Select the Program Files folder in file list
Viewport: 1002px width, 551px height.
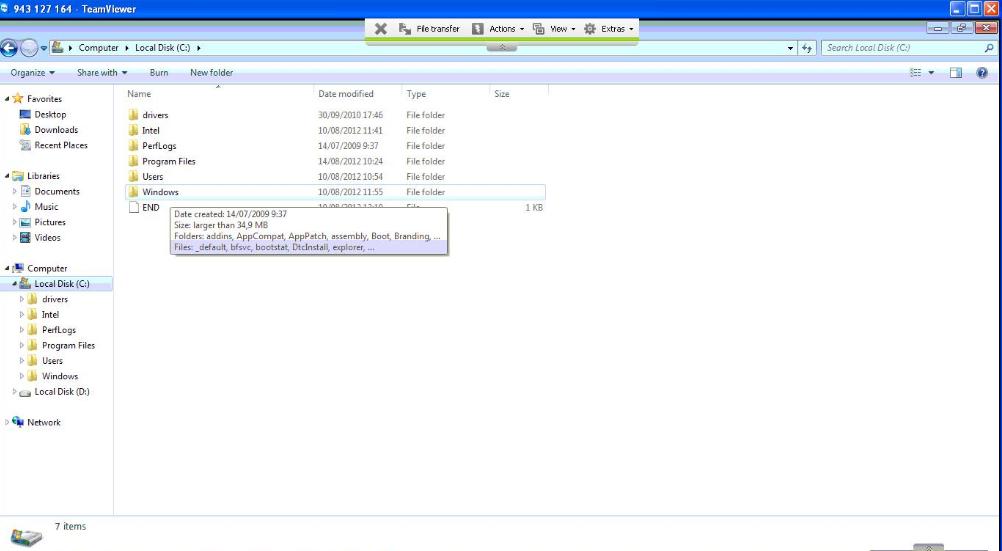(x=168, y=161)
